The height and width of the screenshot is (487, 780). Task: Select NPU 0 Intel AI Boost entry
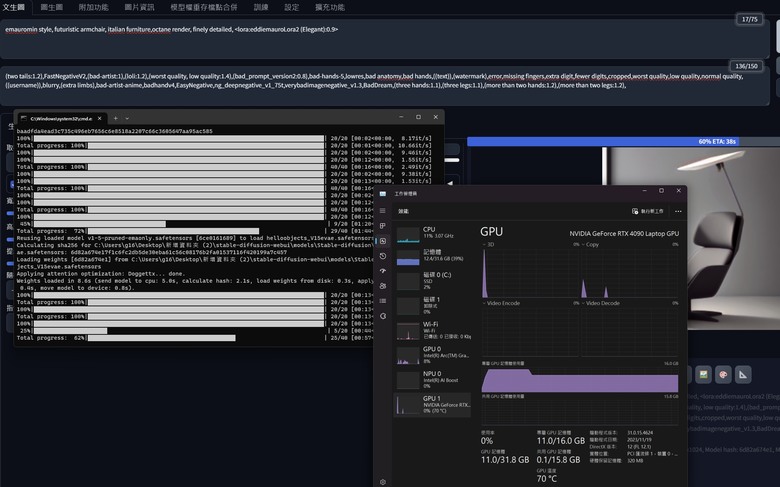point(433,380)
